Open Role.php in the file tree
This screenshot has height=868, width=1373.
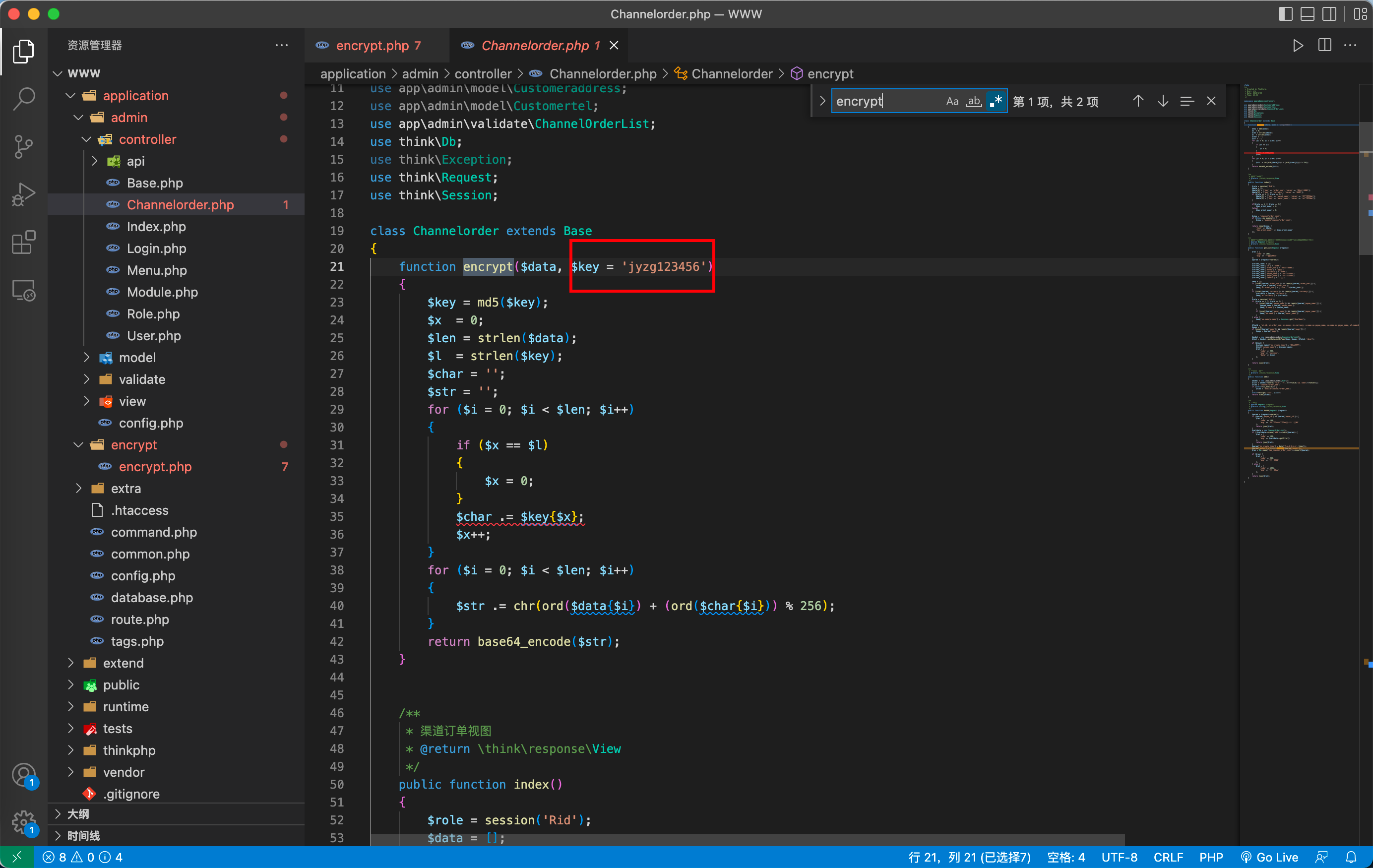[153, 314]
